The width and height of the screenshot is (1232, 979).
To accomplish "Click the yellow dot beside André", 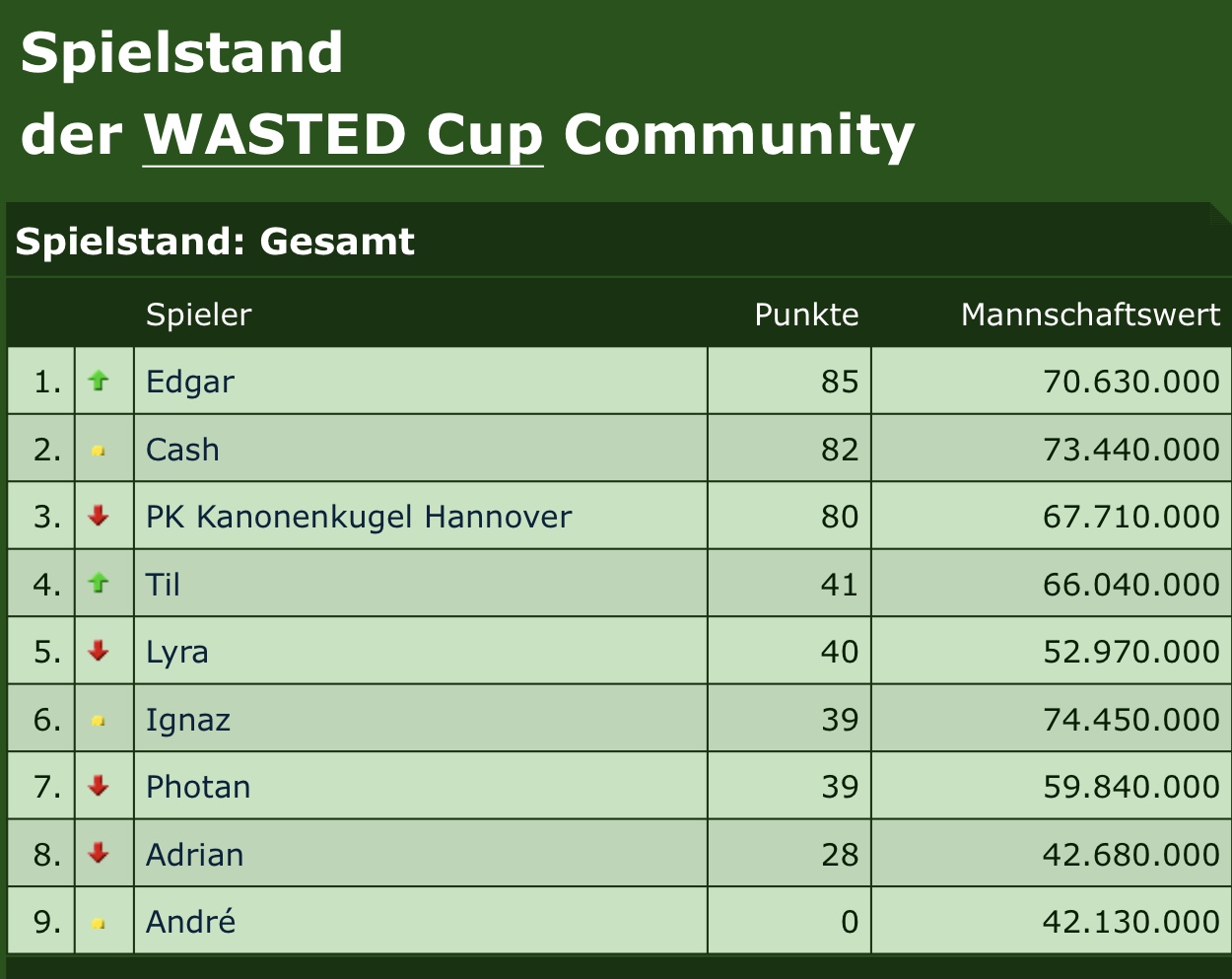I will pos(99,924).
